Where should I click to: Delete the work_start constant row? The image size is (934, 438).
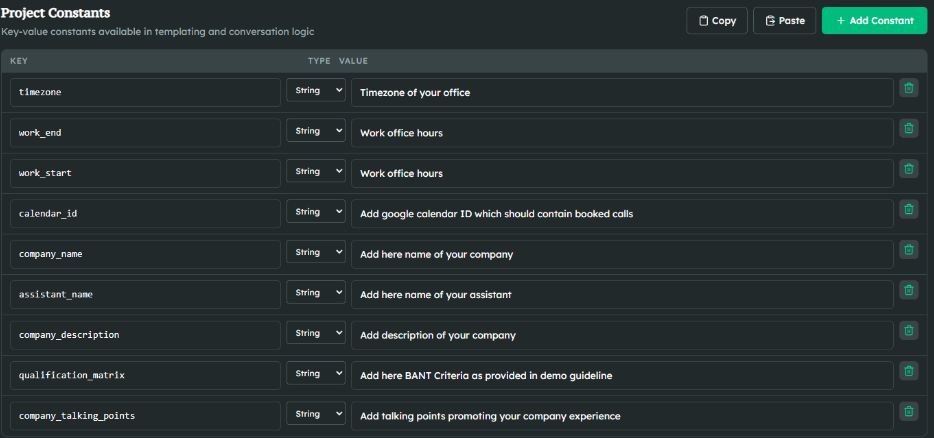(908, 168)
